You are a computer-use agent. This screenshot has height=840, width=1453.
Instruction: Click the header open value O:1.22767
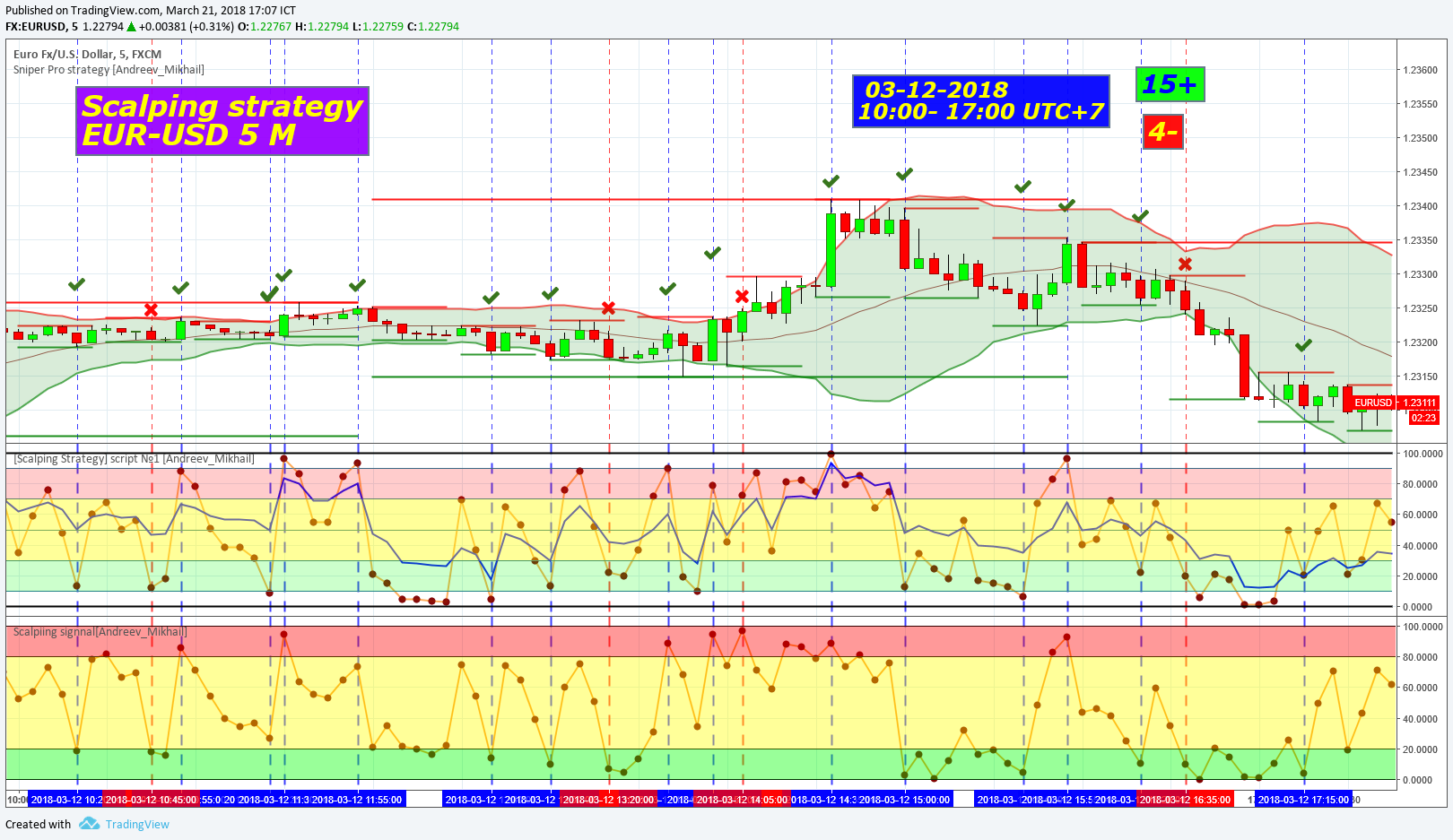point(265,27)
